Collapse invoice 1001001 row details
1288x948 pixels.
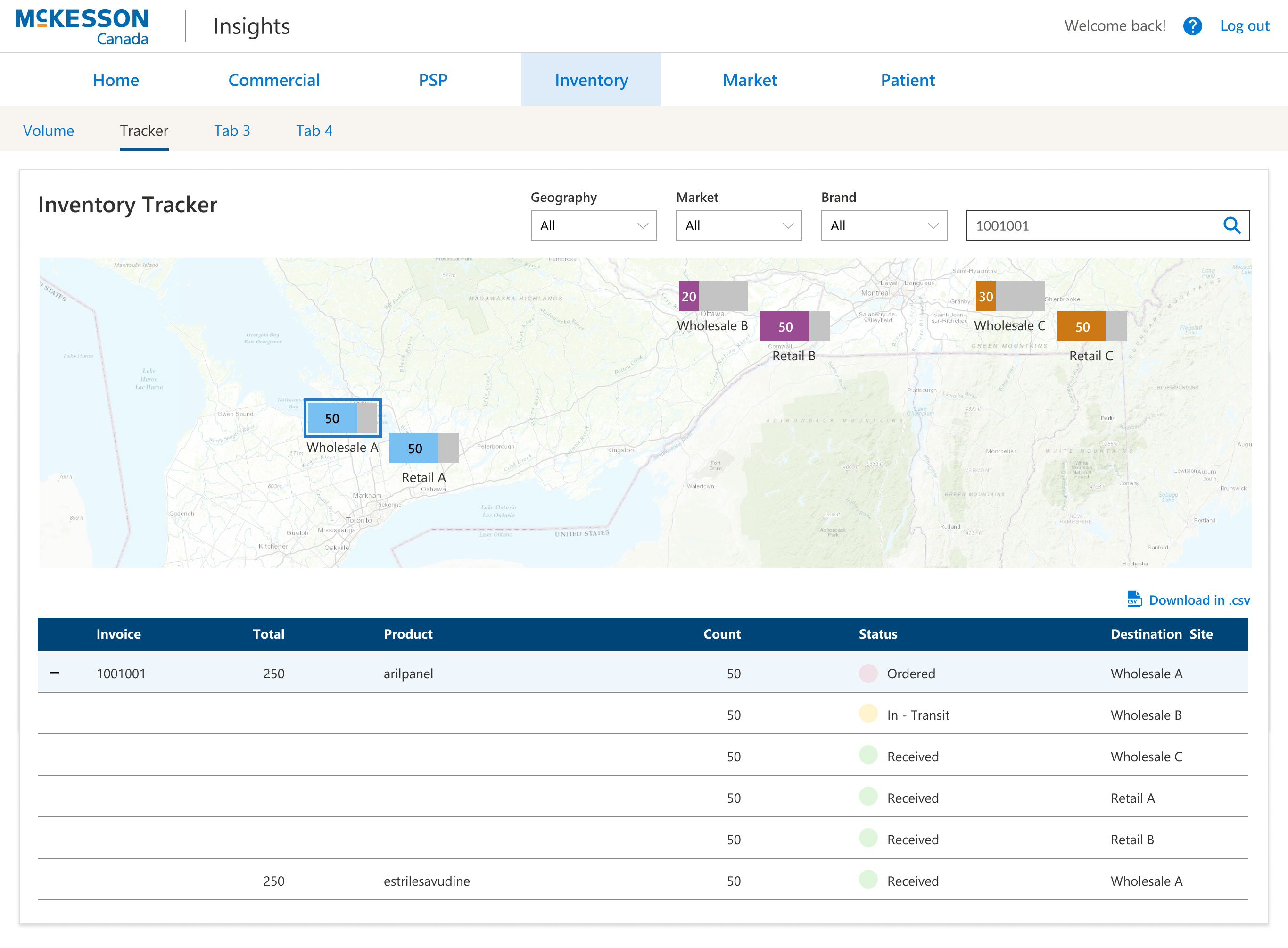(55, 673)
